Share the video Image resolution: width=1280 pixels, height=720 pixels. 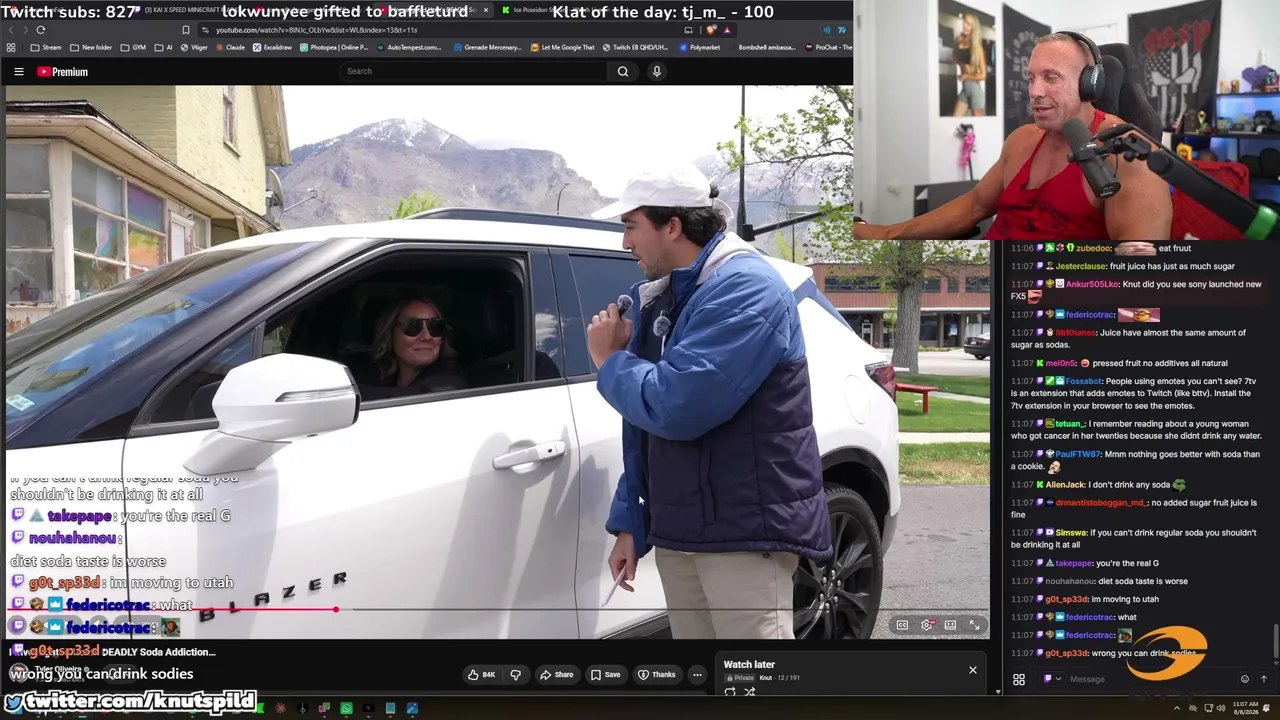pos(556,675)
